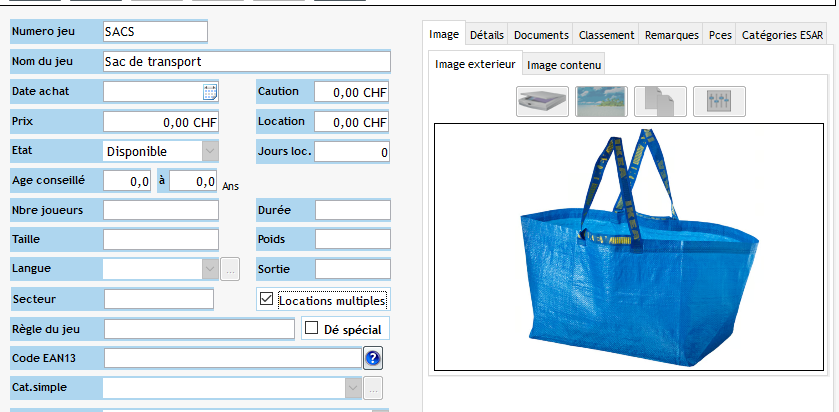The width and height of the screenshot is (839, 412).
Task: Open the Classement tab
Action: click(607, 35)
